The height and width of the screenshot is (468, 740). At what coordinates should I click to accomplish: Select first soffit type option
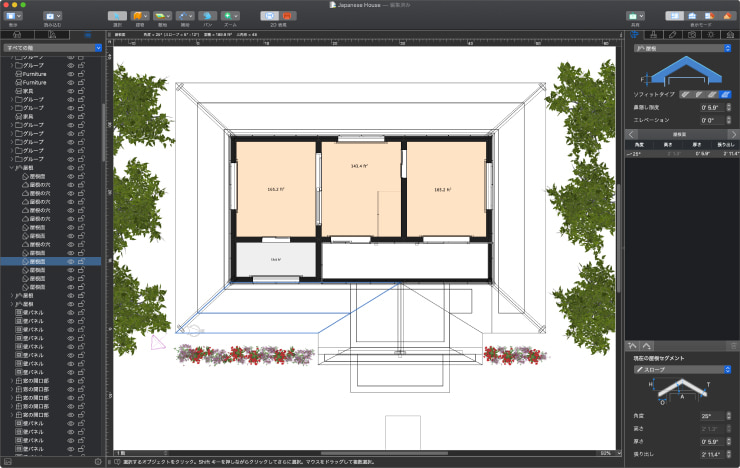pyautogui.click(x=686, y=94)
